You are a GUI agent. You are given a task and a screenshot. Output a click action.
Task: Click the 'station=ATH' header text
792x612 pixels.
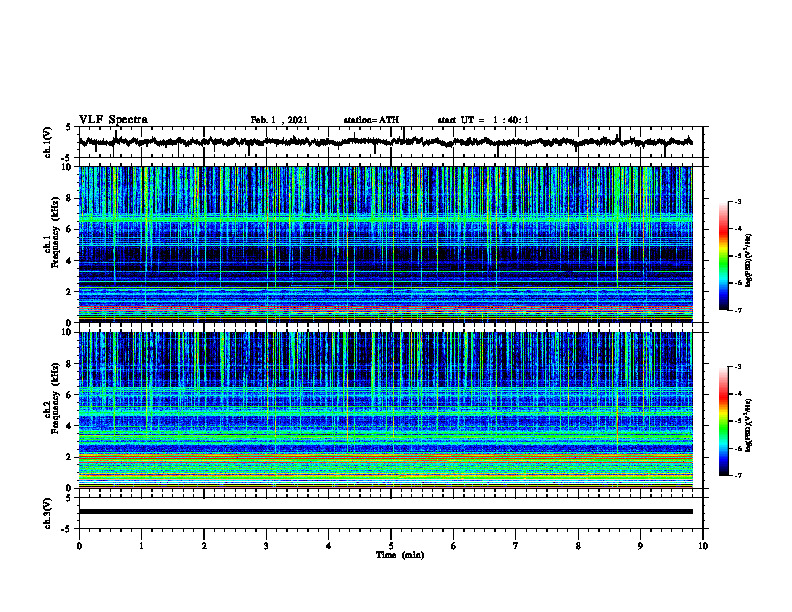coord(371,120)
